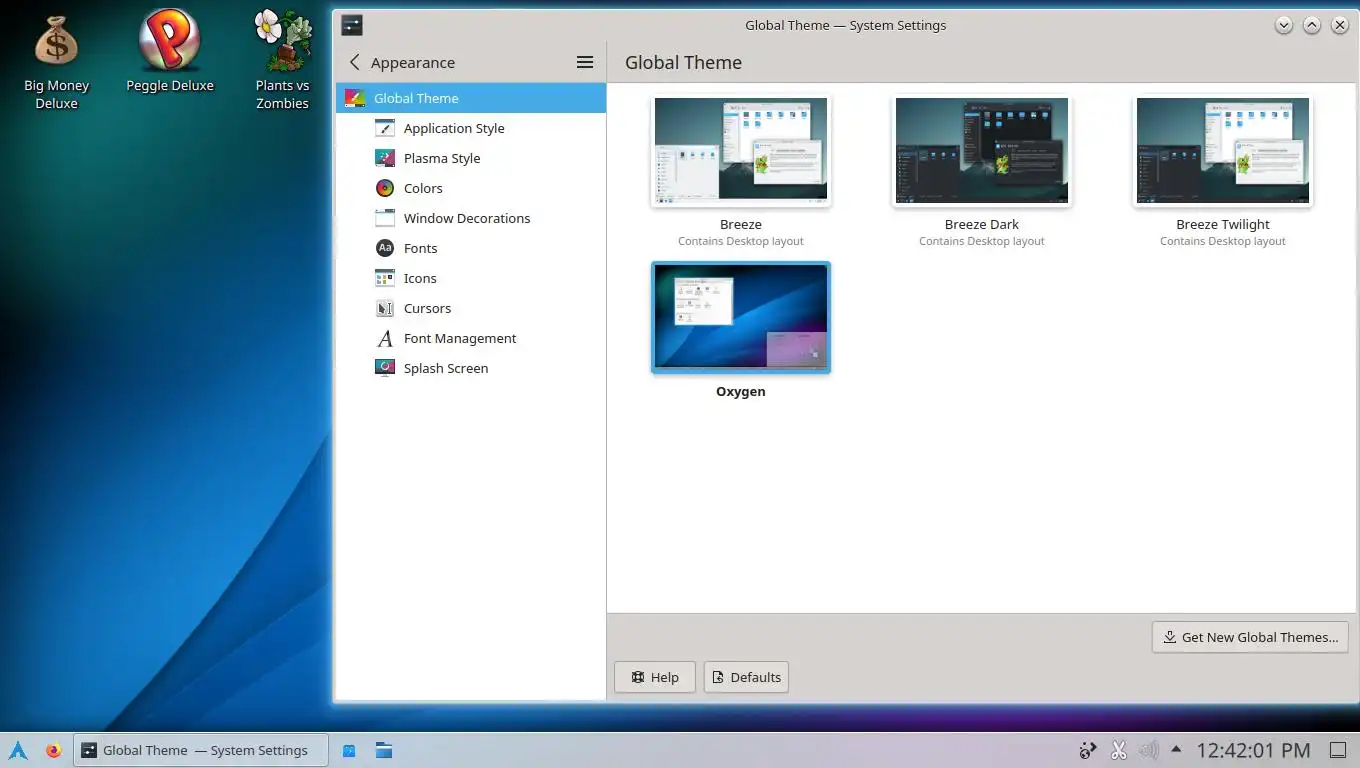This screenshot has width=1360, height=768.
Task: Open the sidebar hamburger menu
Action: 585,62
